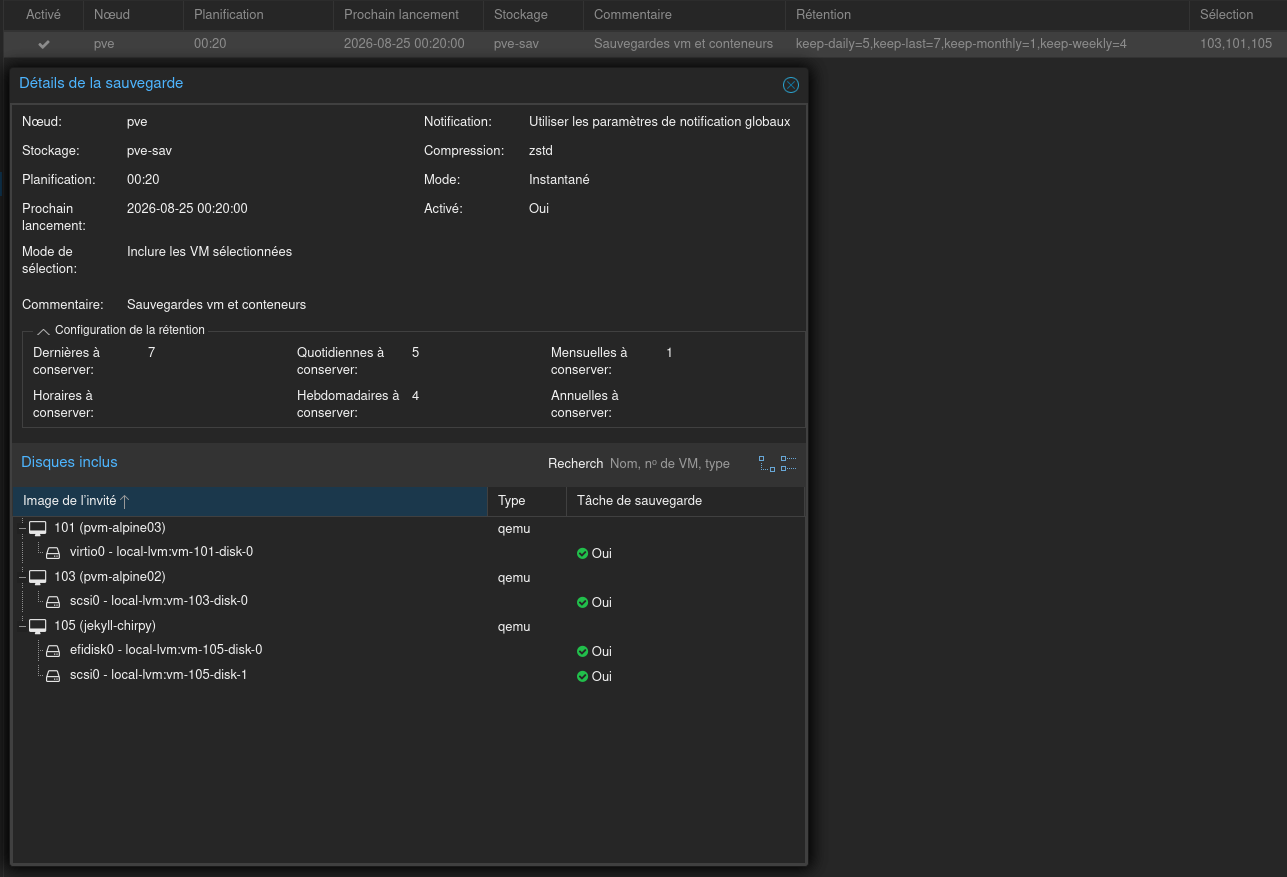Sort by the Sélection column header
1287x877 pixels.
[x=1238, y=15]
